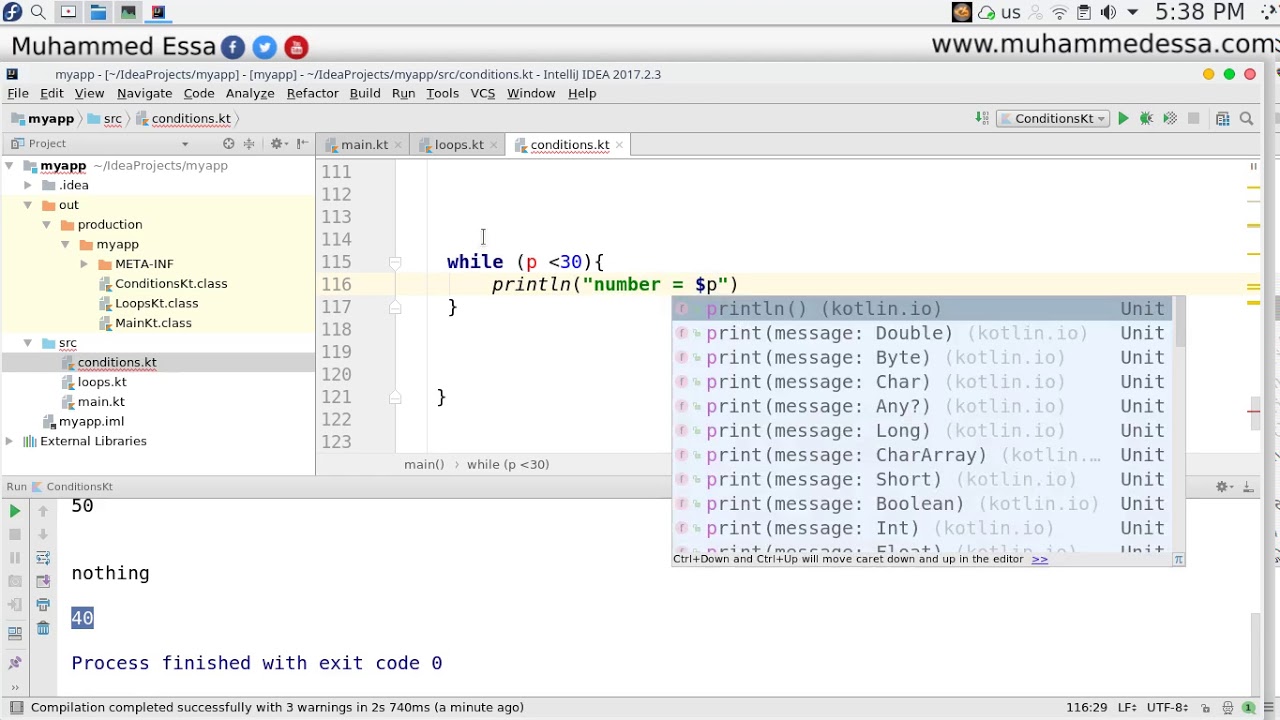Run ConditionsKt with the toolbar Run button

tap(1123, 118)
